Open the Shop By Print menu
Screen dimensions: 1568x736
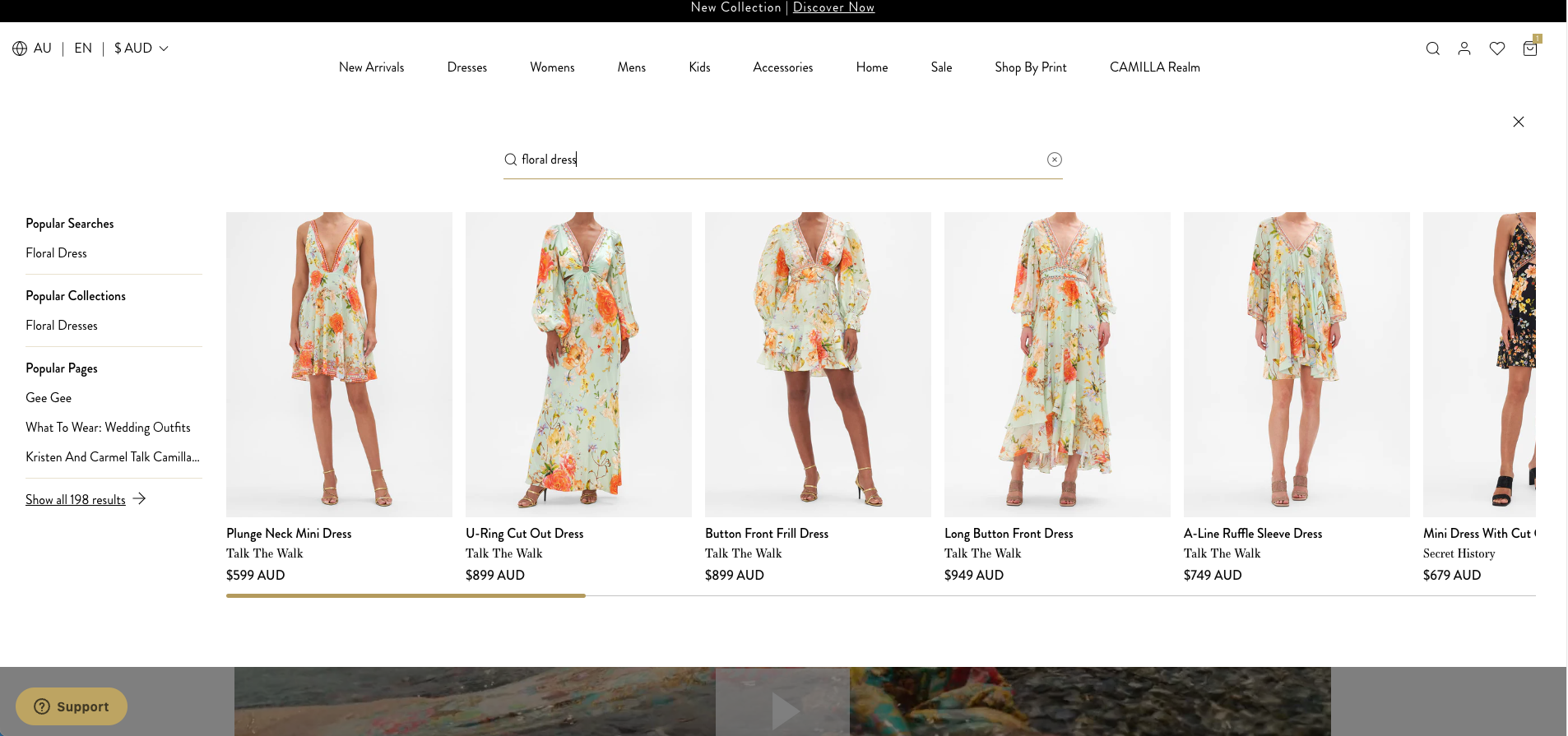(1031, 67)
